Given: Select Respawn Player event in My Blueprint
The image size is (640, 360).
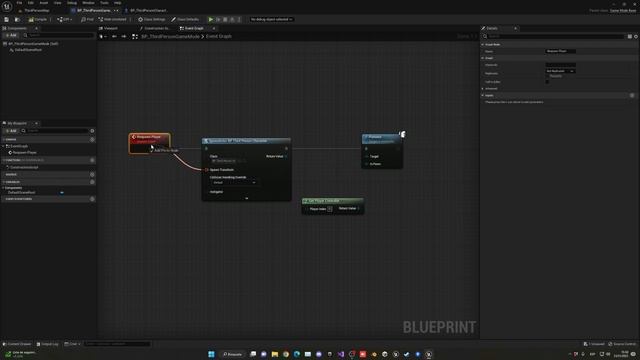Looking at the screenshot, I should 24,153.
